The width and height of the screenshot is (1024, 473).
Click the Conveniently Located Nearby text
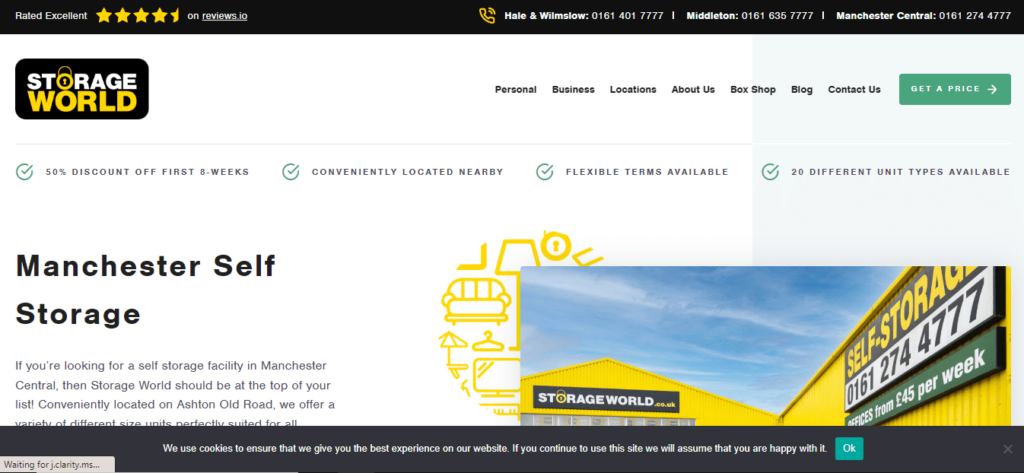point(408,172)
